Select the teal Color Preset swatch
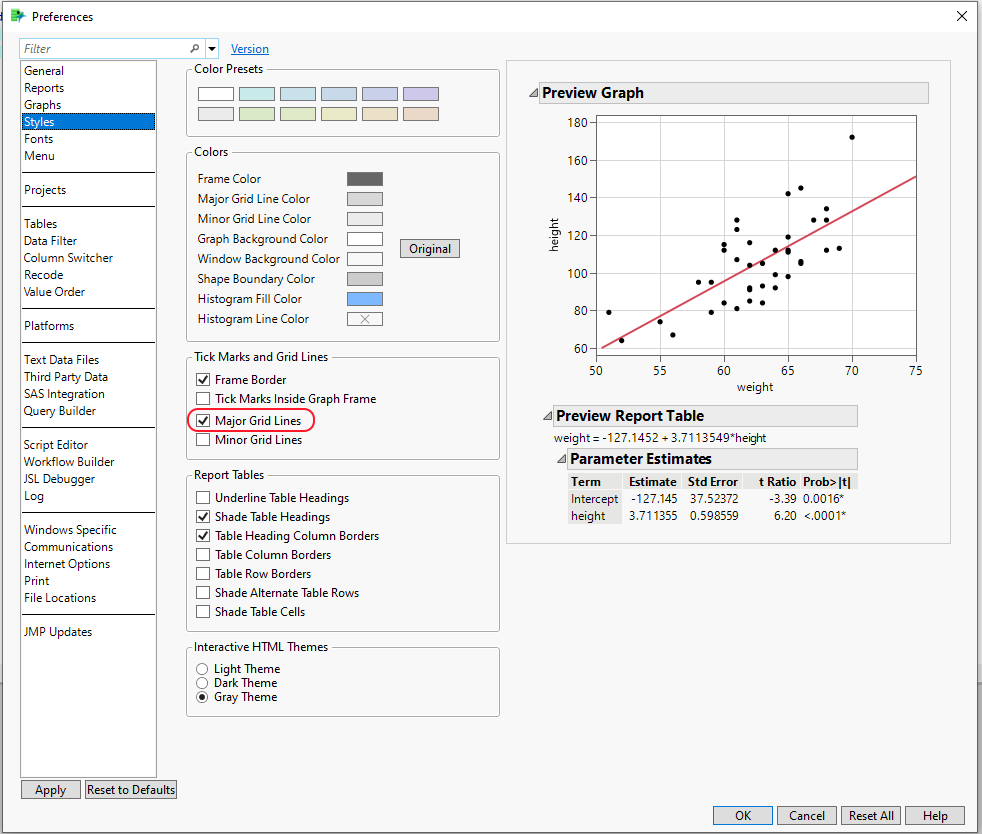This screenshot has width=982, height=834. coord(257,93)
